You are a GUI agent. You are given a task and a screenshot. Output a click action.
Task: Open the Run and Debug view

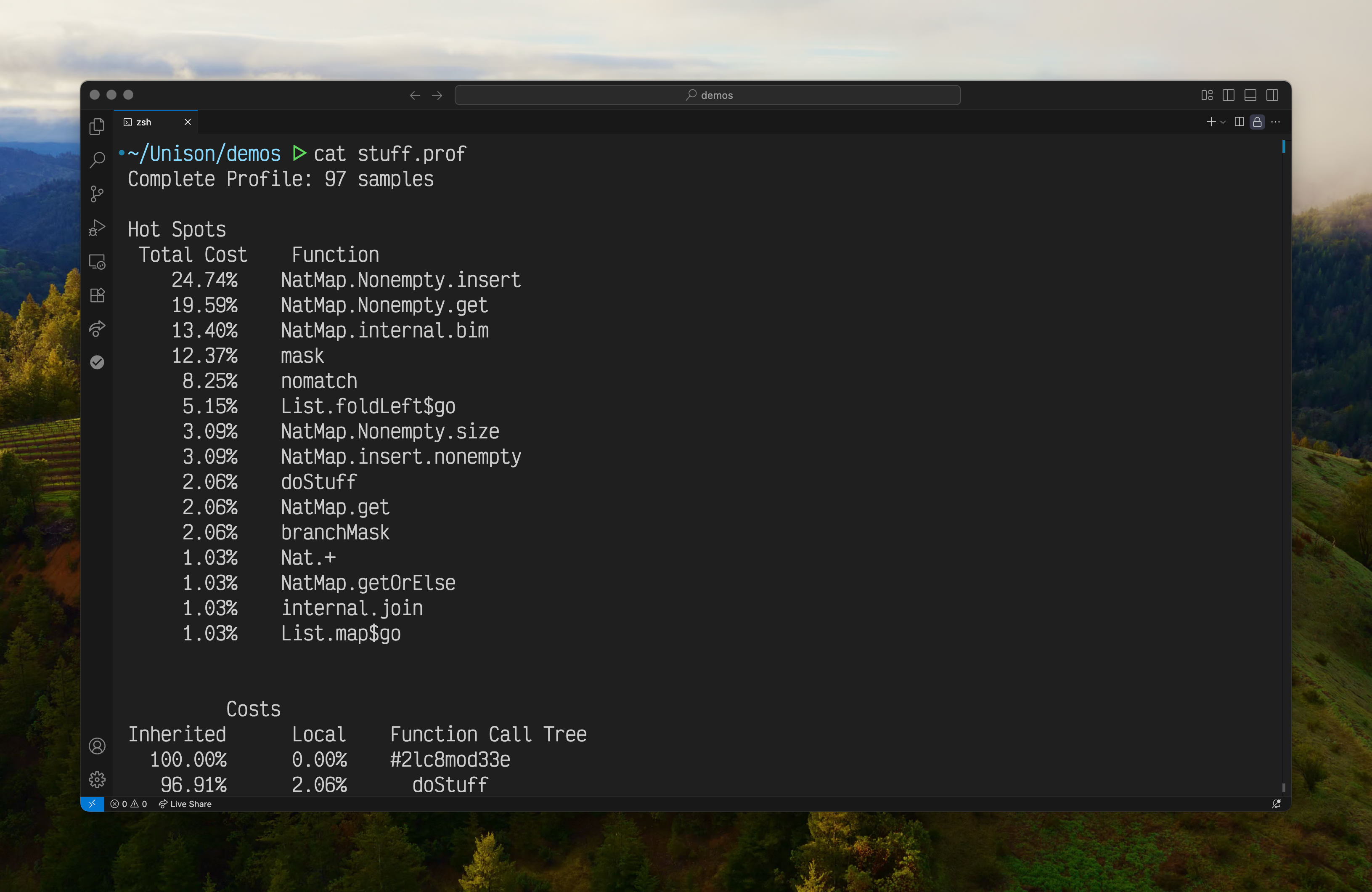97,228
